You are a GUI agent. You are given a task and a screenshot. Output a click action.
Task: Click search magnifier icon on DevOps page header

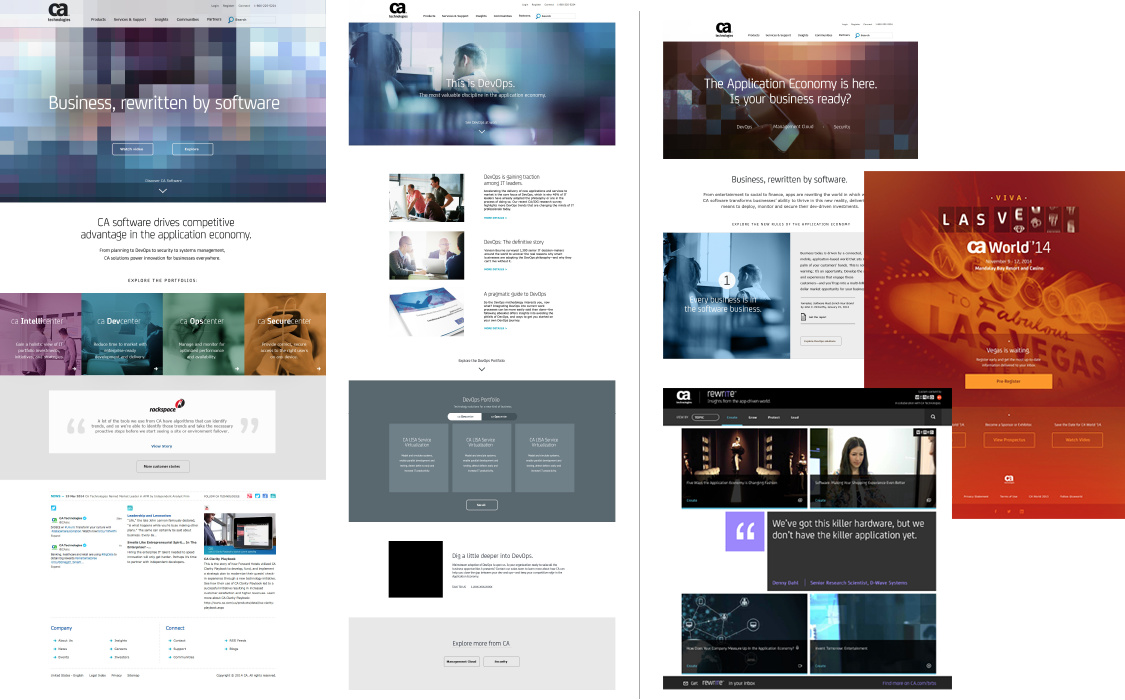[x=538, y=16]
